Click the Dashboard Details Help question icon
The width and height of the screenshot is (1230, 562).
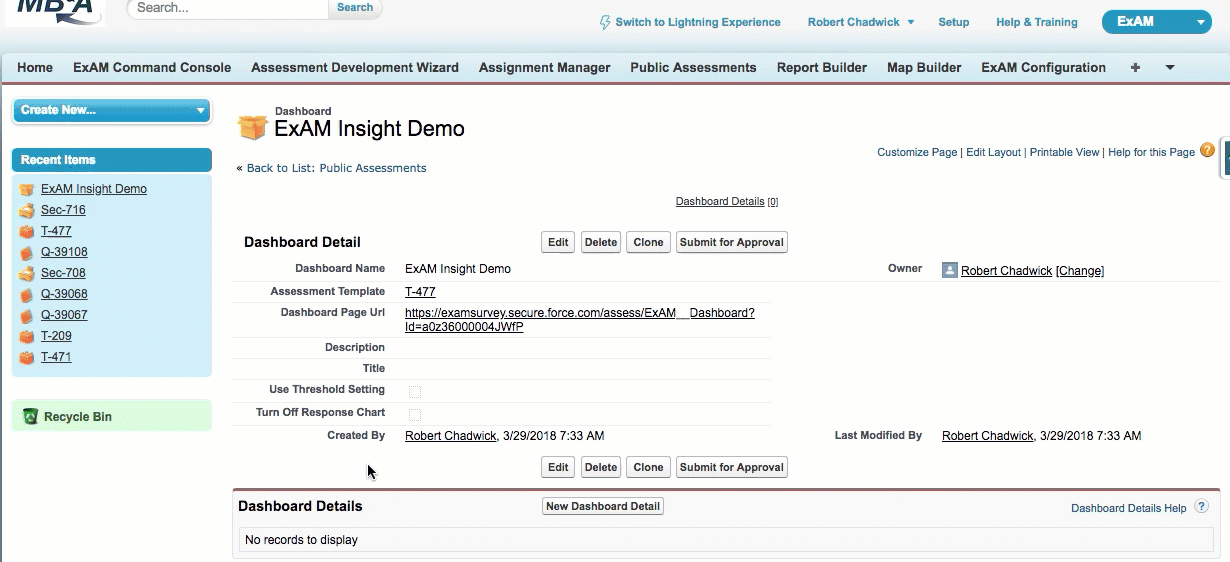1202,507
